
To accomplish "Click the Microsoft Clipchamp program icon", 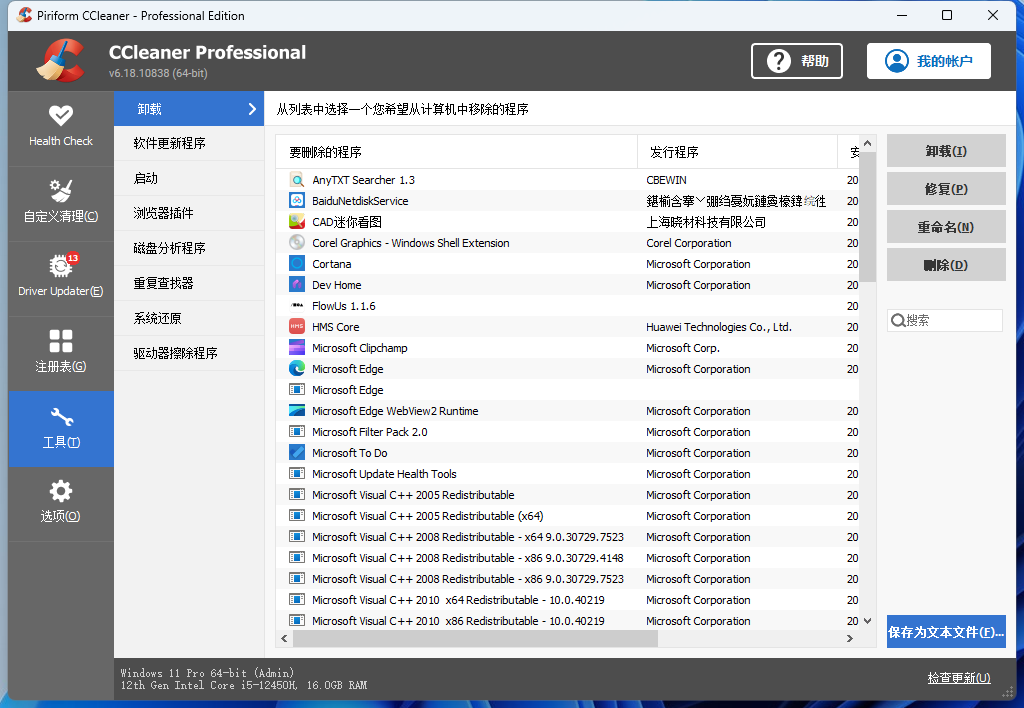I will pyautogui.click(x=297, y=347).
